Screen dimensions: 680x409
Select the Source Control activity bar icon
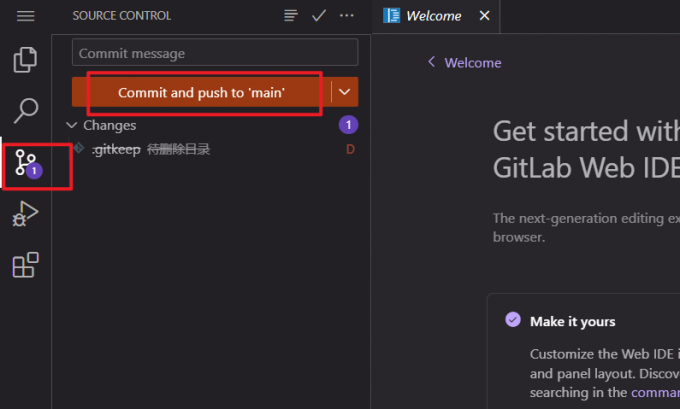click(27, 164)
